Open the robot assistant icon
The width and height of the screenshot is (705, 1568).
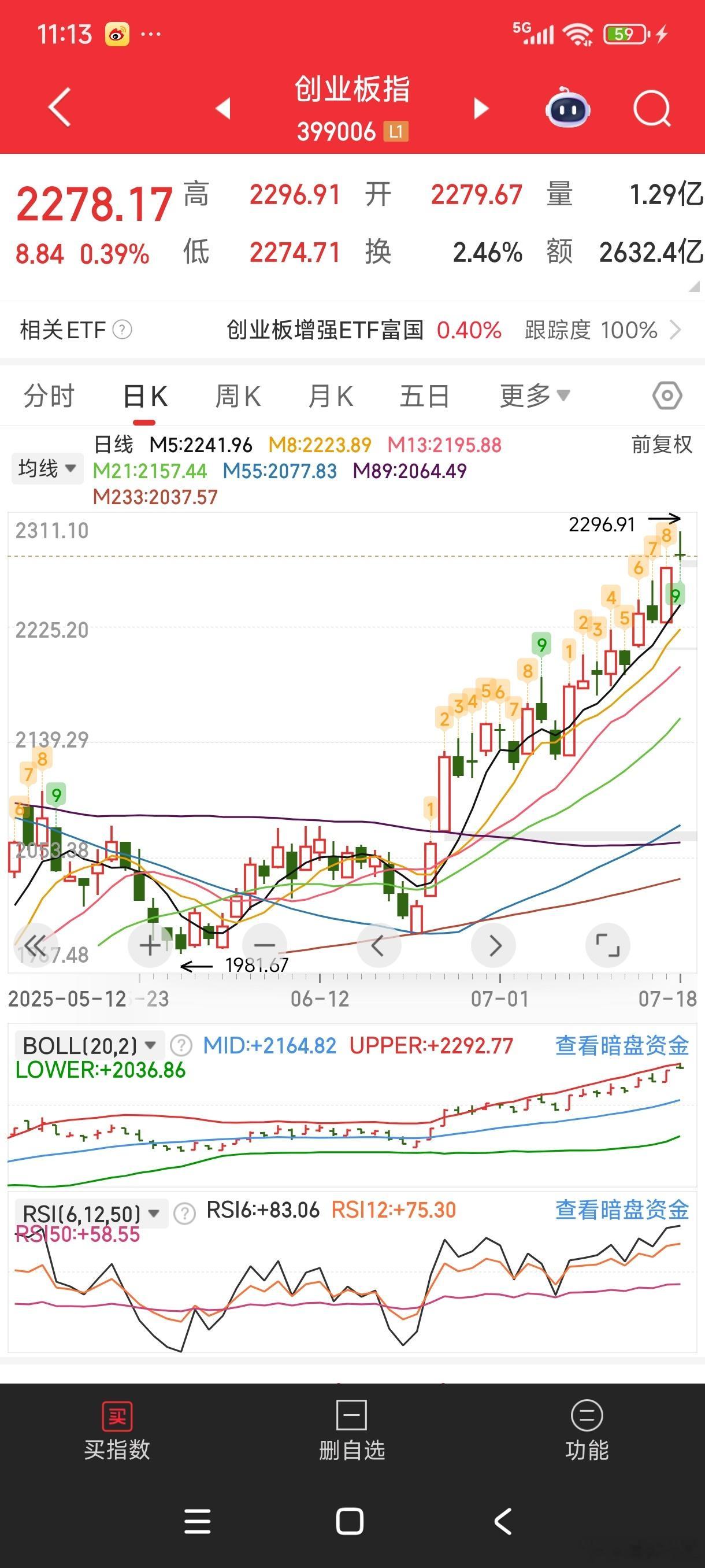(567, 108)
